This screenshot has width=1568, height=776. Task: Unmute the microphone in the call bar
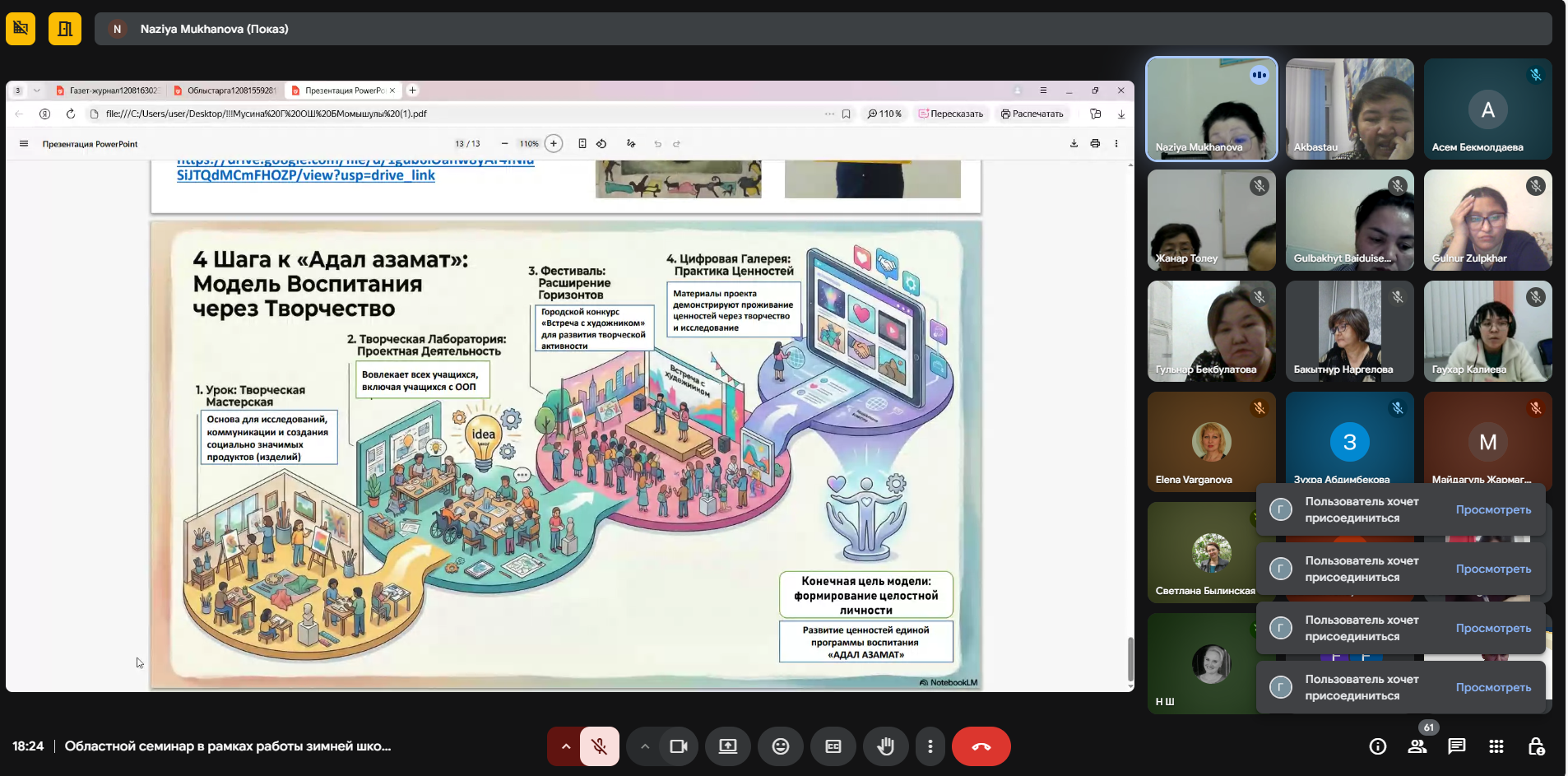[x=600, y=746]
